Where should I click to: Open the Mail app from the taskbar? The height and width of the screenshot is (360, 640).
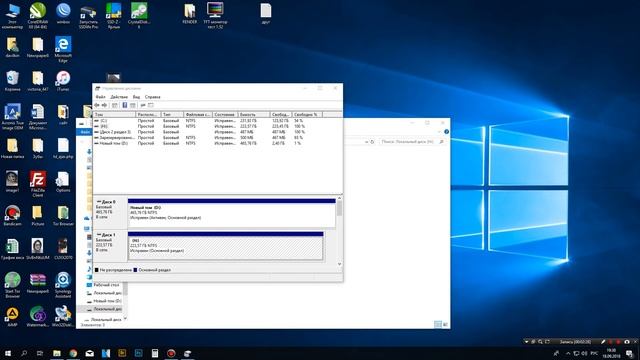(x=89, y=353)
